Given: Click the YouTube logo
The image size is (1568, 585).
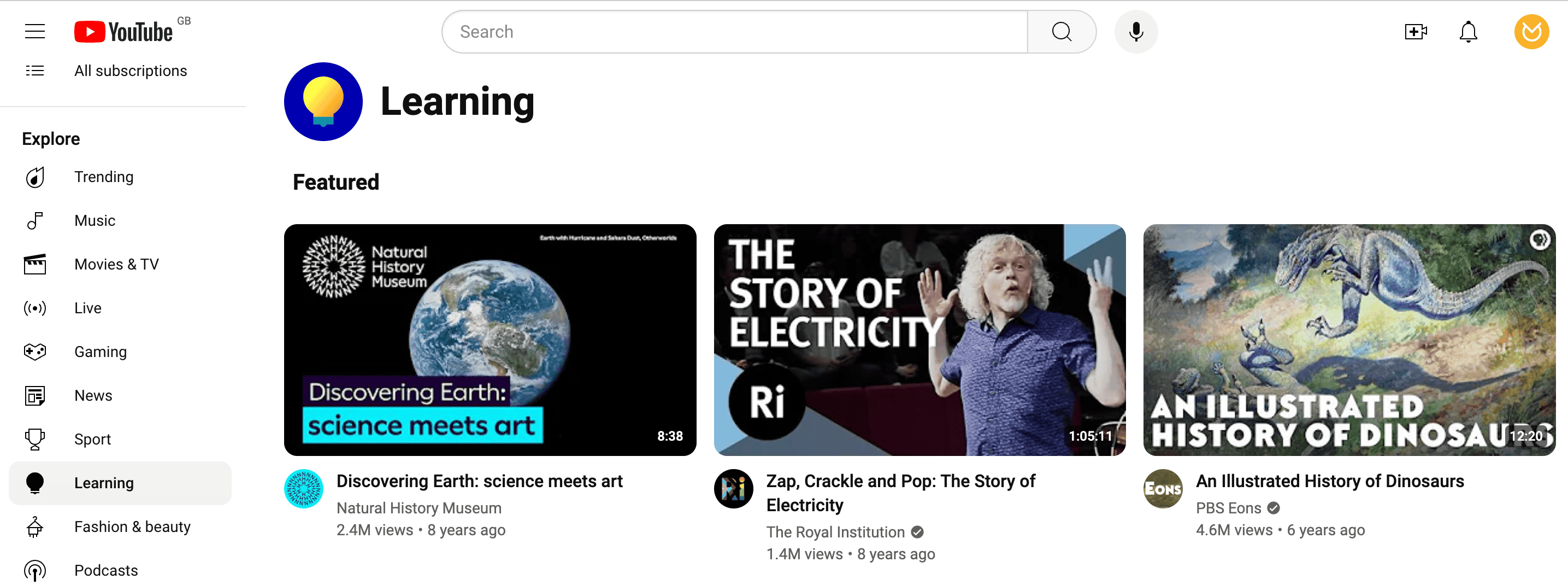Looking at the screenshot, I should pyautogui.click(x=123, y=32).
